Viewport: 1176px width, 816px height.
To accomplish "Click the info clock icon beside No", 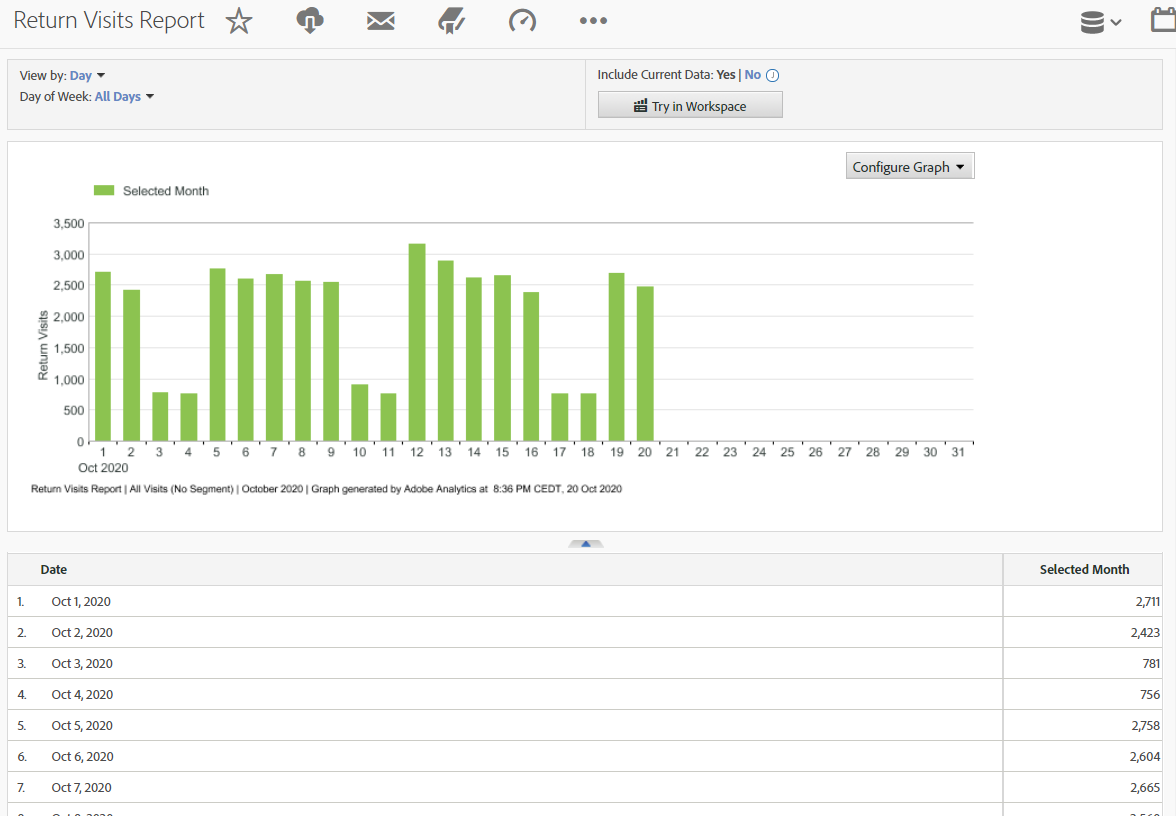I will point(772,75).
